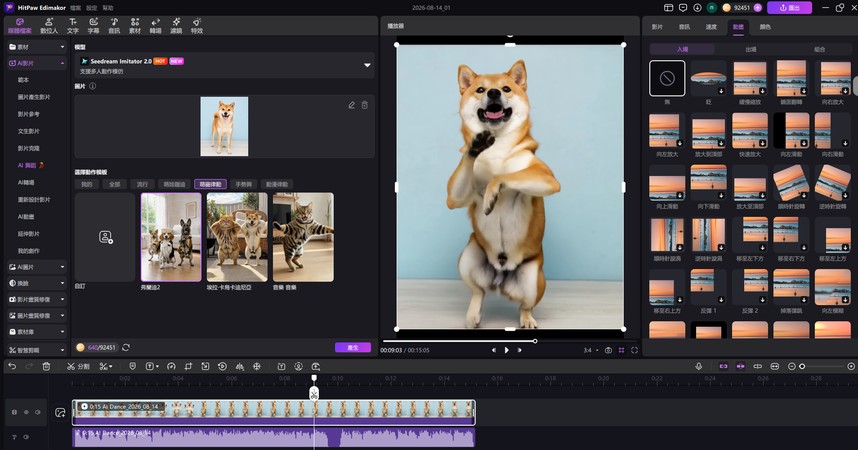The height and width of the screenshot is (450, 858).
Task: Click the player progress bar
Action: click(509, 341)
